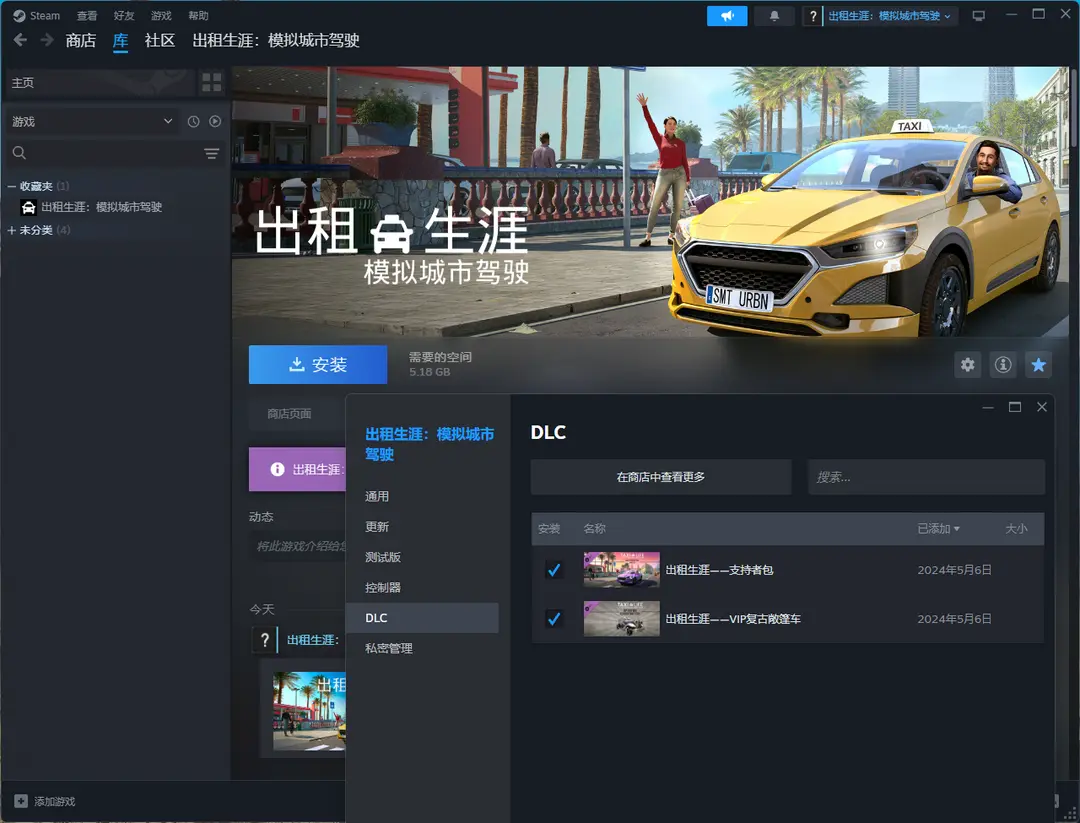Open the account name dropdown at top
The width and height of the screenshot is (1080, 823).
tap(889, 16)
